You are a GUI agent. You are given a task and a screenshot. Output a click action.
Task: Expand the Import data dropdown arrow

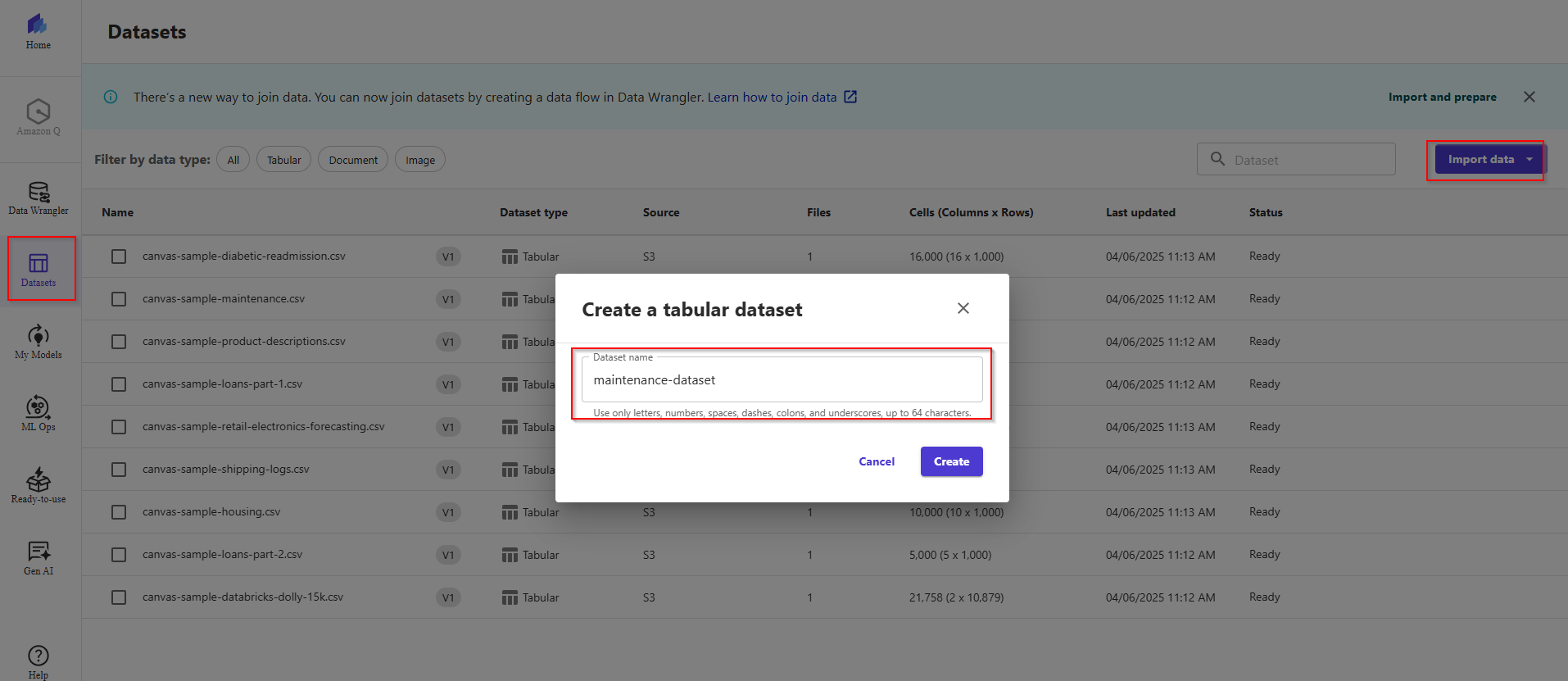click(x=1529, y=159)
